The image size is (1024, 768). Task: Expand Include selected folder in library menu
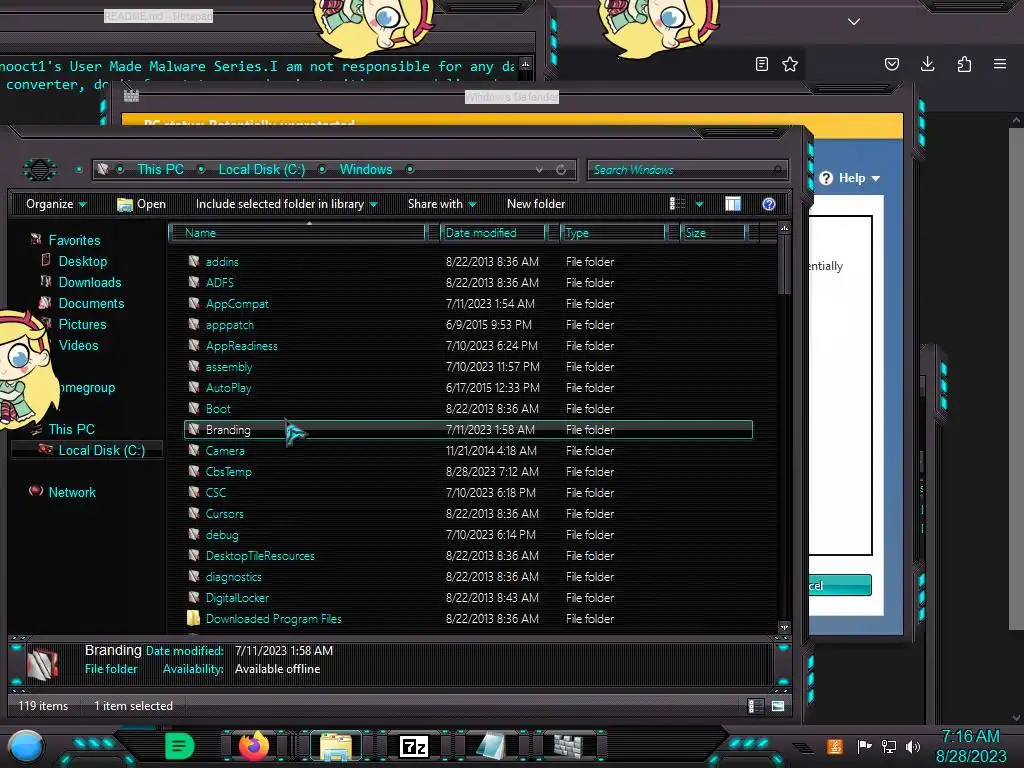(x=287, y=204)
